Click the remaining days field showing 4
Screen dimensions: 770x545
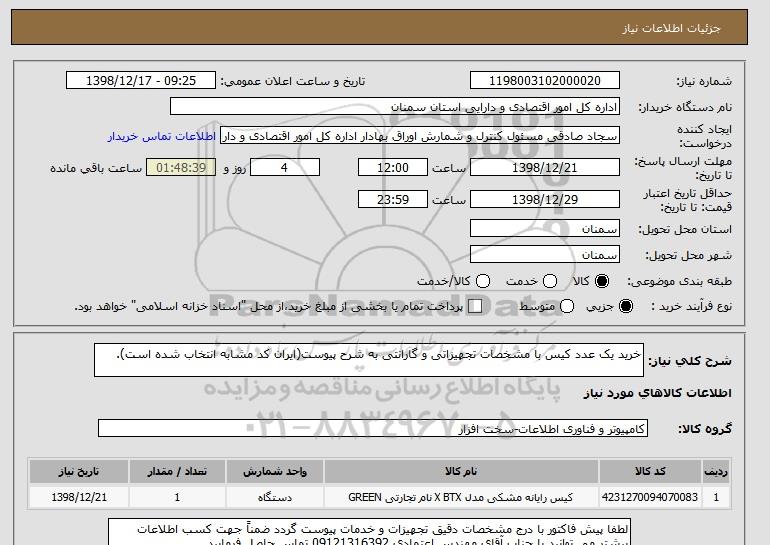pos(285,167)
